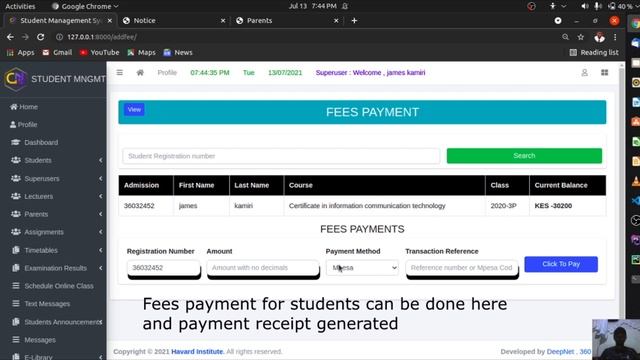The image size is (640, 360).
Task: Open the YouTube bookmark
Action: 100,52
